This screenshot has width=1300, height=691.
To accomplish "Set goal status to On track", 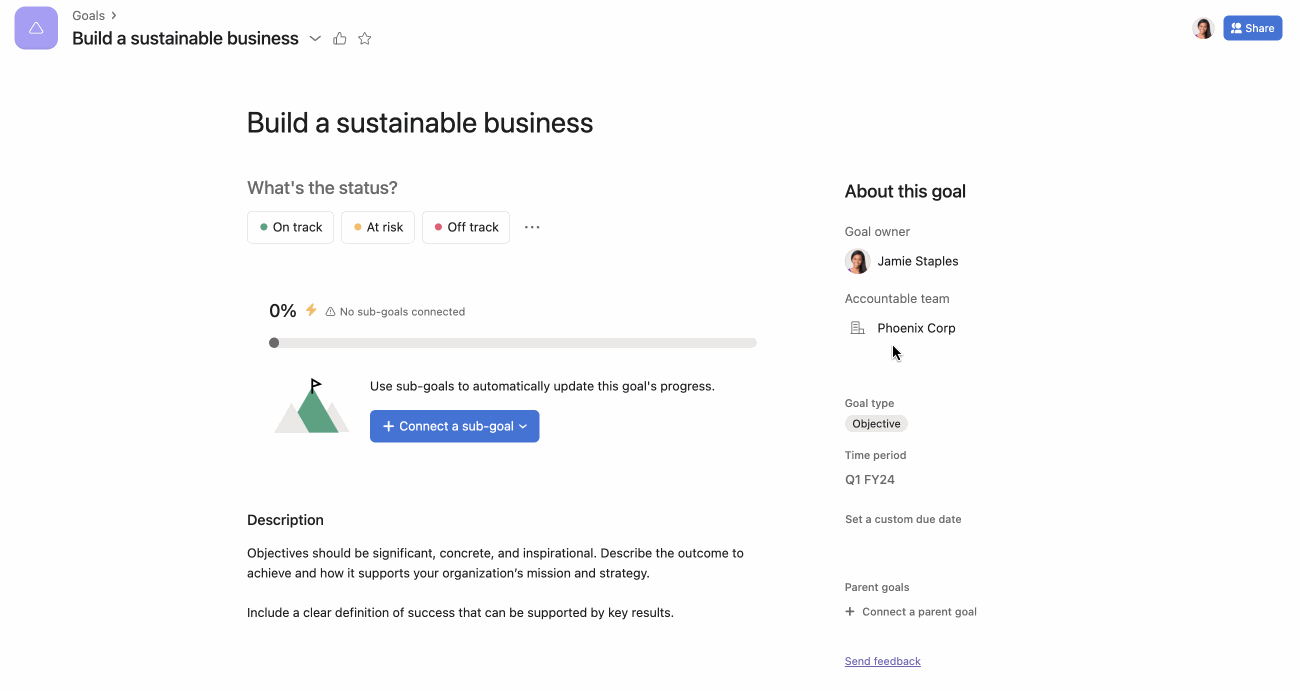I will coord(290,227).
